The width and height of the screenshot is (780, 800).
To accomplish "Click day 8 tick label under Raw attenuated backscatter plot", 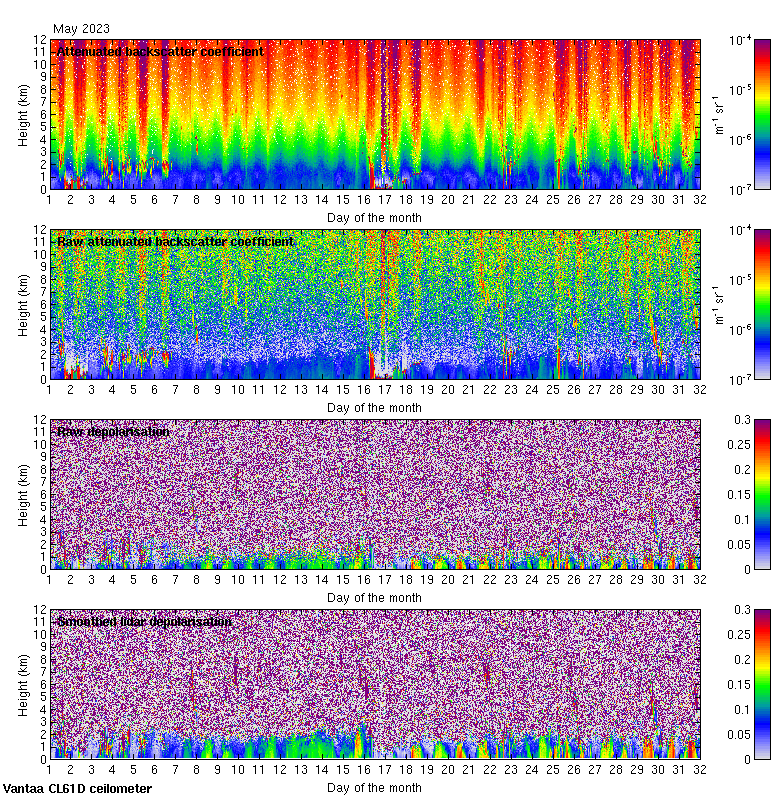I will tap(196, 390).
